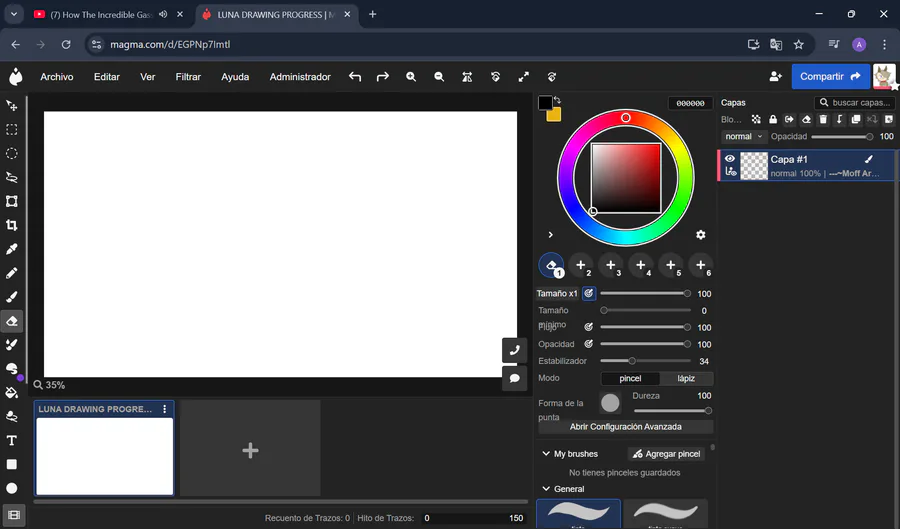This screenshot has height=529, width=900.
Task: Toggle pressure icon for Flujo slider
Action: (x=588, y=327)
